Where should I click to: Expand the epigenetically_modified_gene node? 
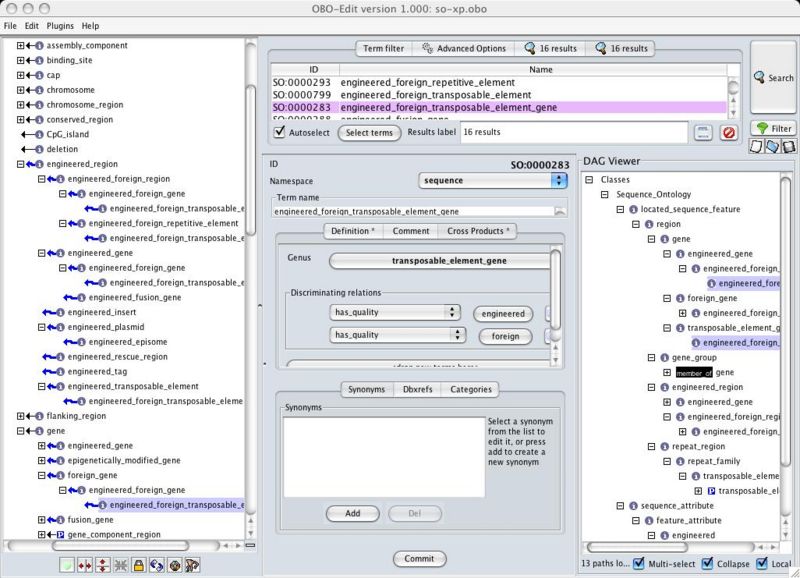click(x=41, y=460)
